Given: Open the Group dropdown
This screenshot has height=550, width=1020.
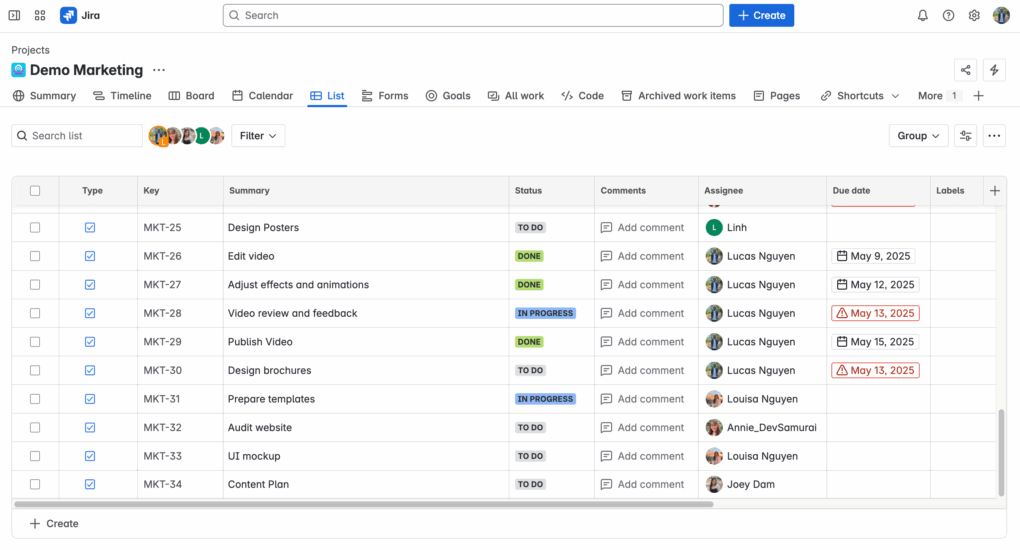Looking at the screenshot, I should [x=918, y=135].
